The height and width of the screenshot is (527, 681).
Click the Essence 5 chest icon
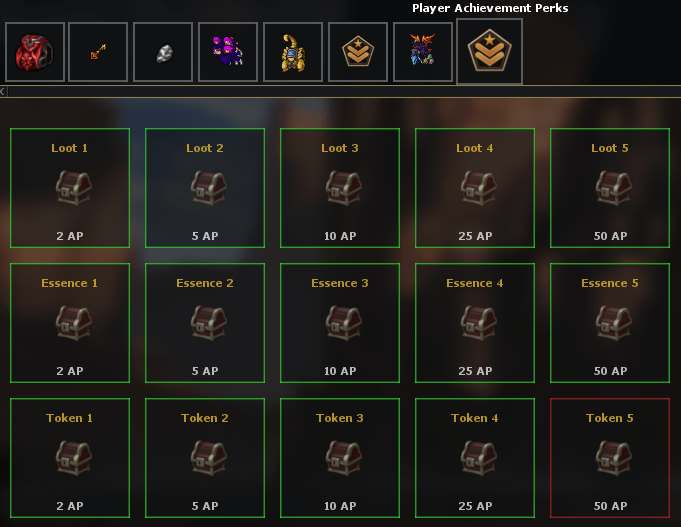click(613, 323)
